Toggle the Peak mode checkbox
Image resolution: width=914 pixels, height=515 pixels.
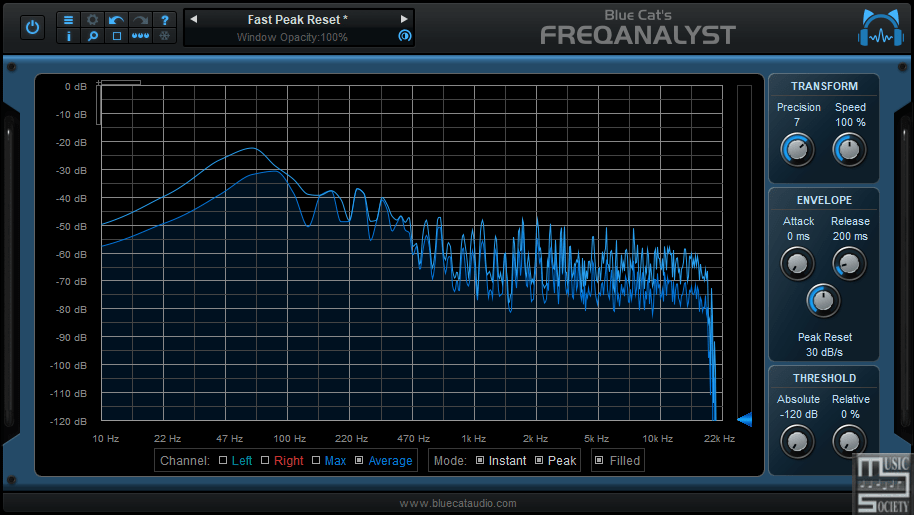(539, 460)
